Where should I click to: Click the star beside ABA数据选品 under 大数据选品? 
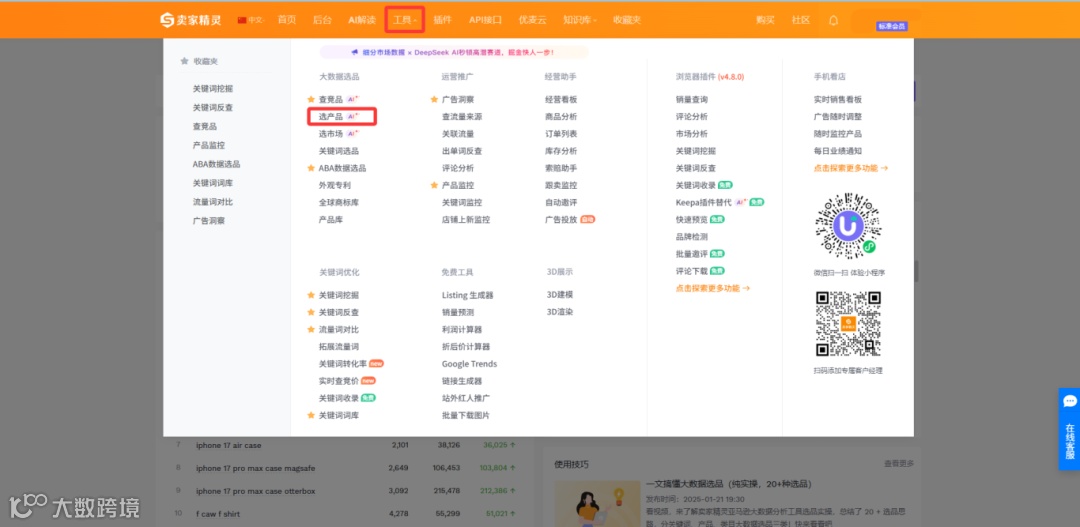311,168
